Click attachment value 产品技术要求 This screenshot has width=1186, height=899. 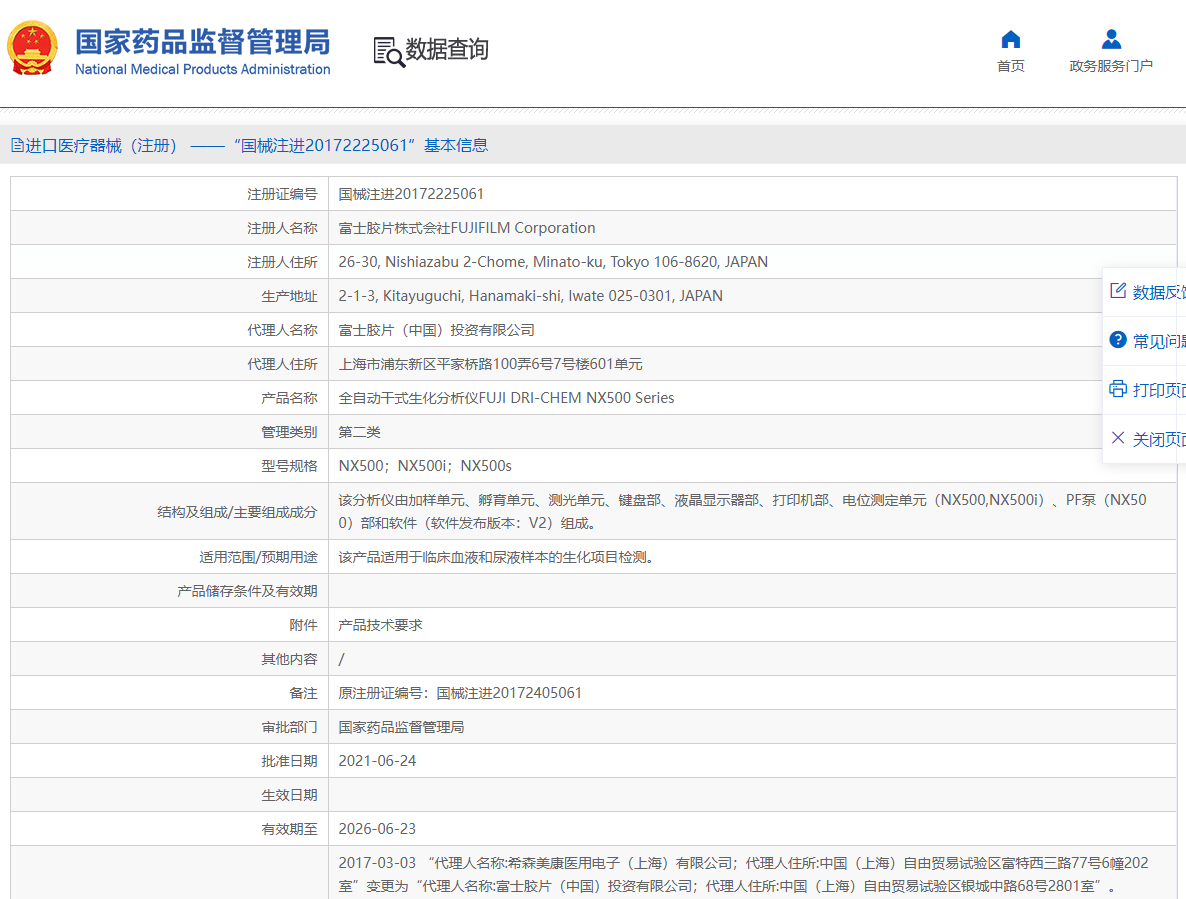(x=380, y=625)
